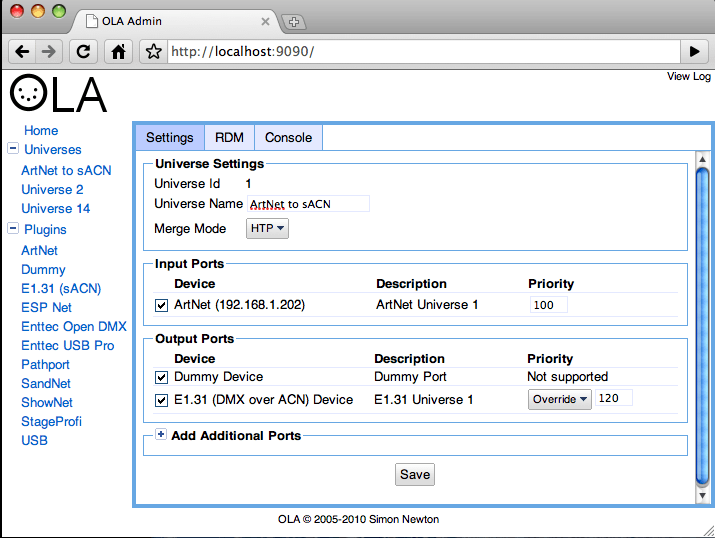Open the Enttec USB Pro plugin
The image size is (715, 538).
(68, 346)
